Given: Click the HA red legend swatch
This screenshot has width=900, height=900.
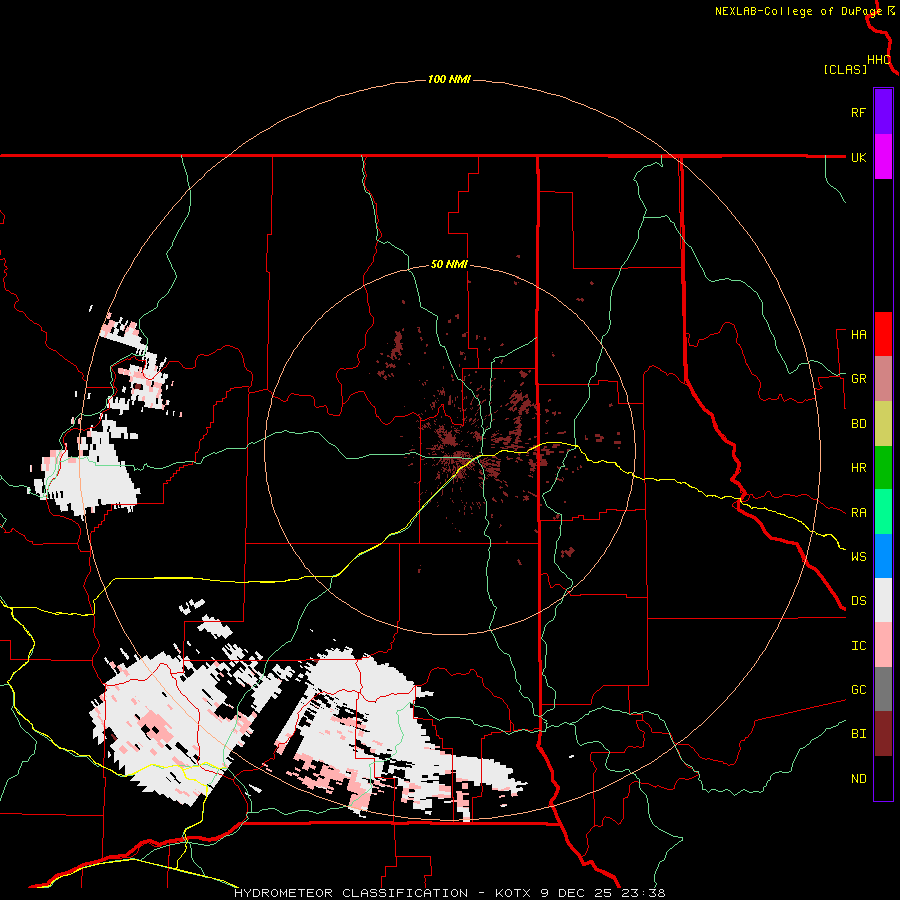Looking at the screenshot, I should pyautogui.click(x=883, y=334).
